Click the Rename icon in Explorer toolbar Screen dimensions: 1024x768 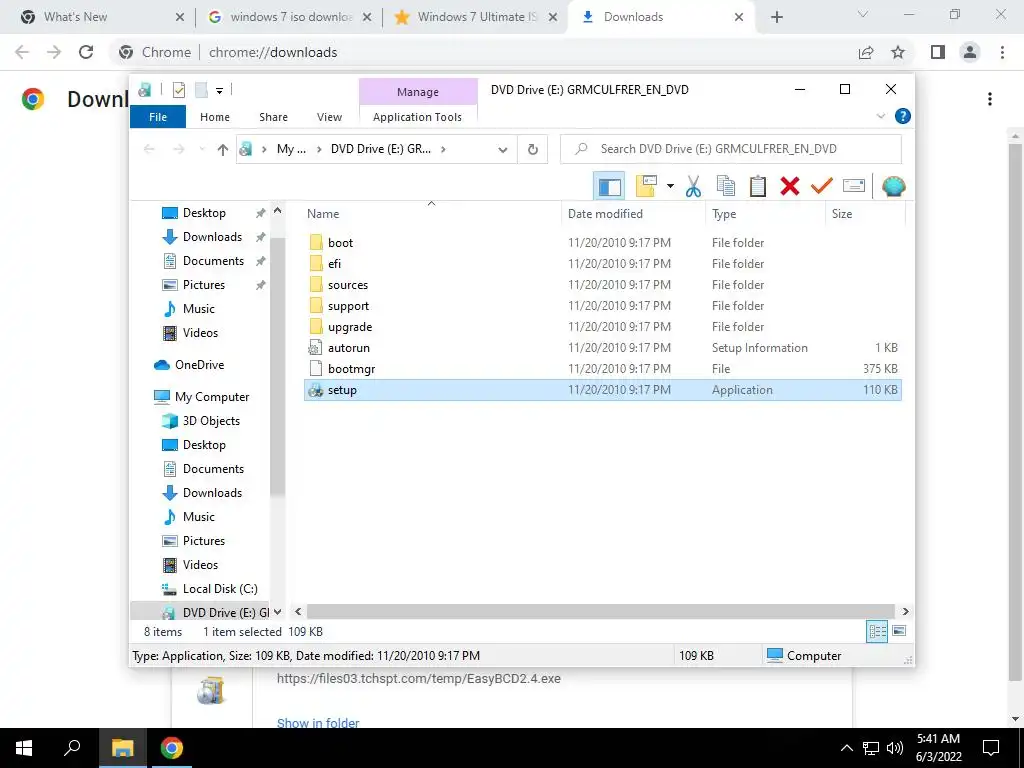(x=854, y=186)
